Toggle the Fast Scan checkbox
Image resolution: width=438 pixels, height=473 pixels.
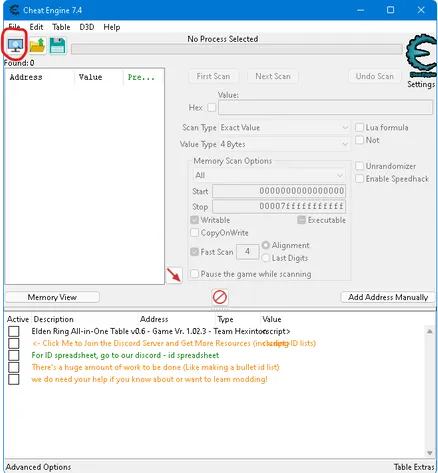[195, 252]
